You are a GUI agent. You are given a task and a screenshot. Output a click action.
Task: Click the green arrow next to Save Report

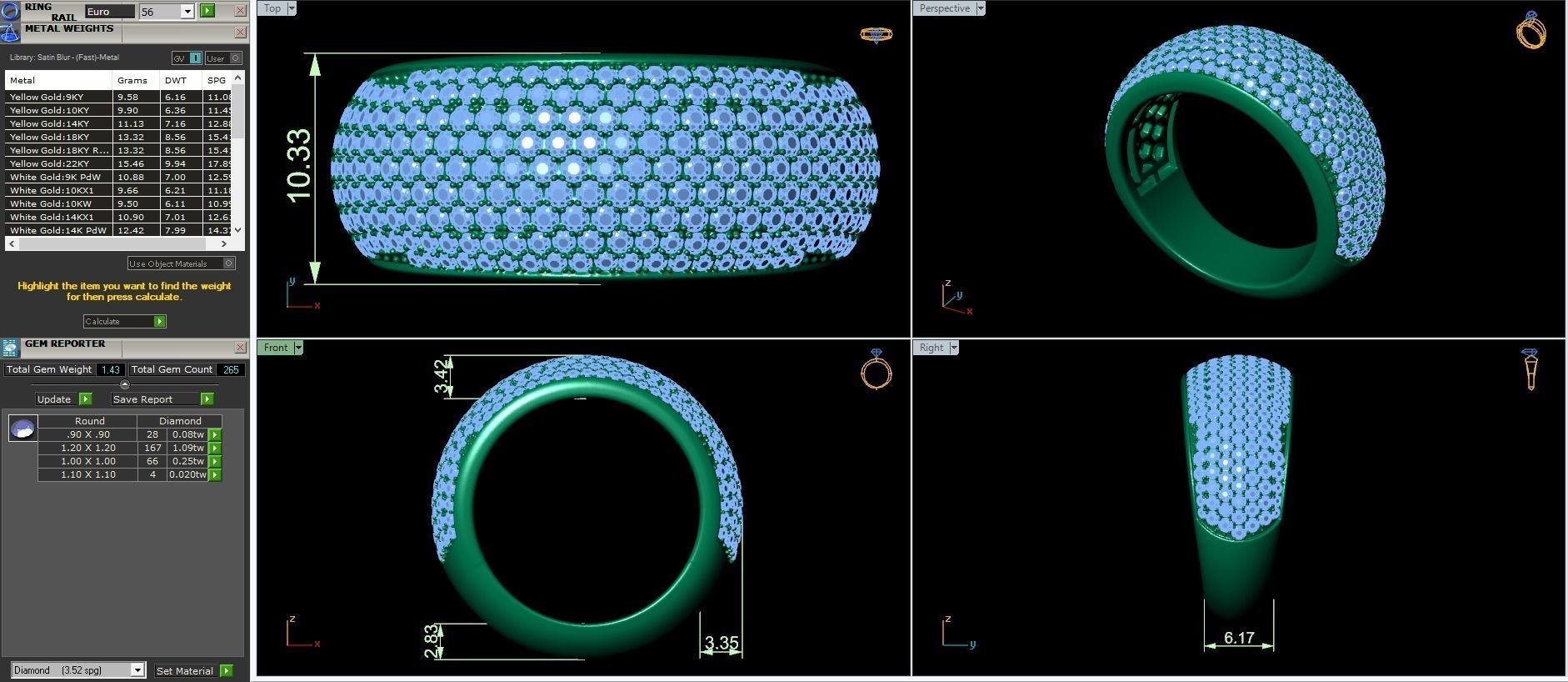tap(207, 399)
